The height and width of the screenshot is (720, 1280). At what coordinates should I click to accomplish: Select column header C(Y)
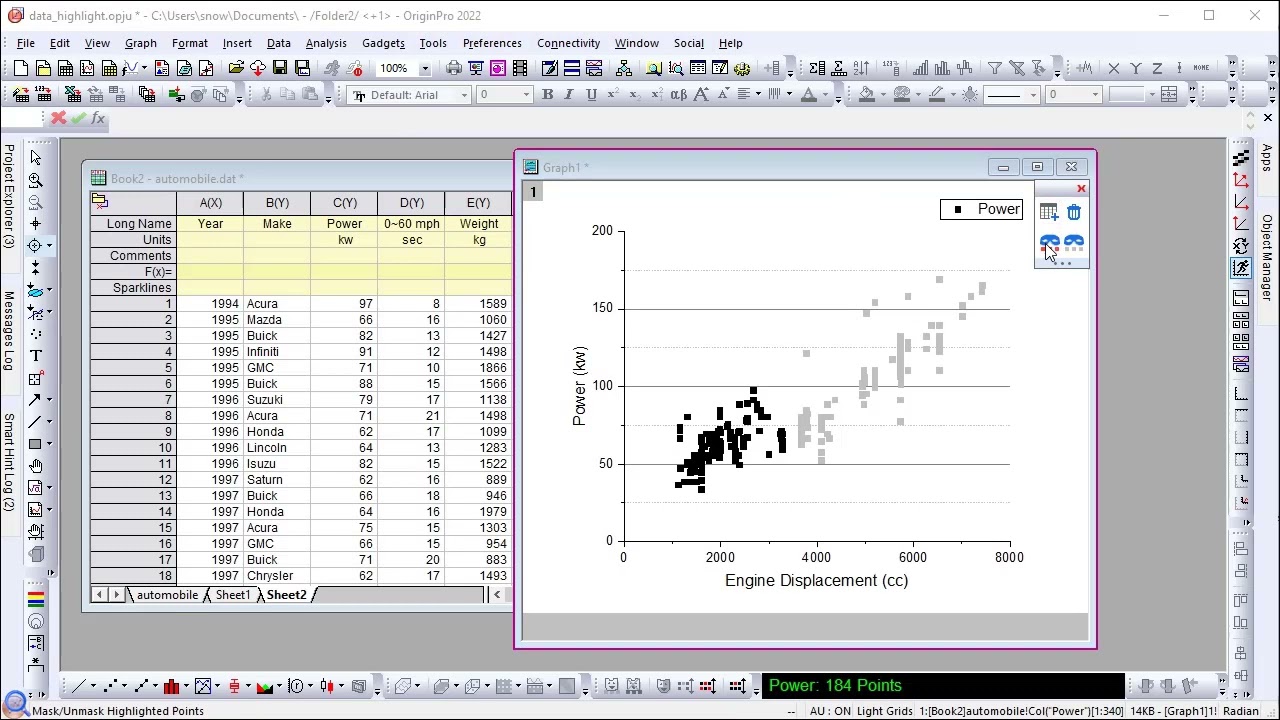[344, 203]
